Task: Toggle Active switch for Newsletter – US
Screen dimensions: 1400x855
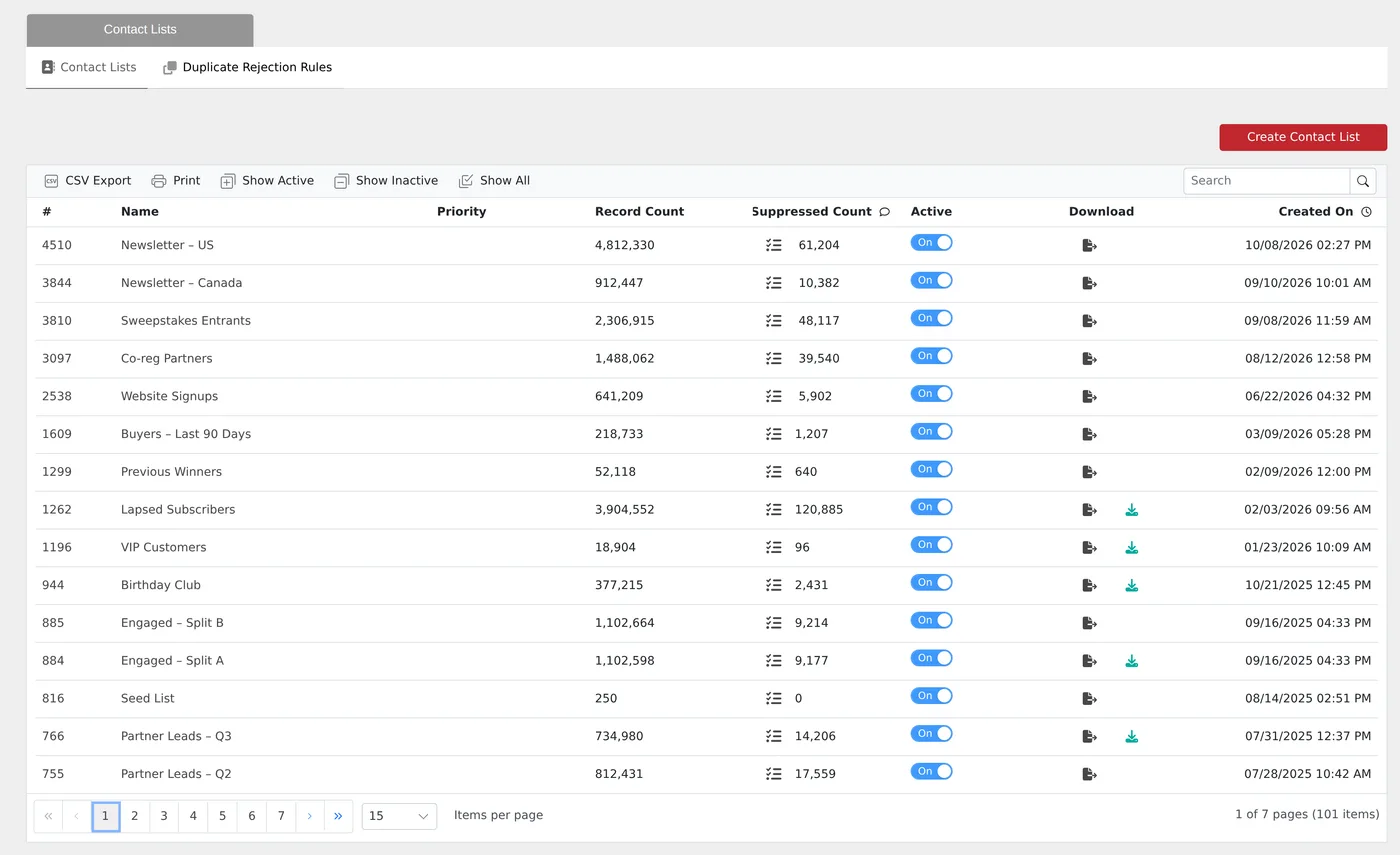Action: 931,243
